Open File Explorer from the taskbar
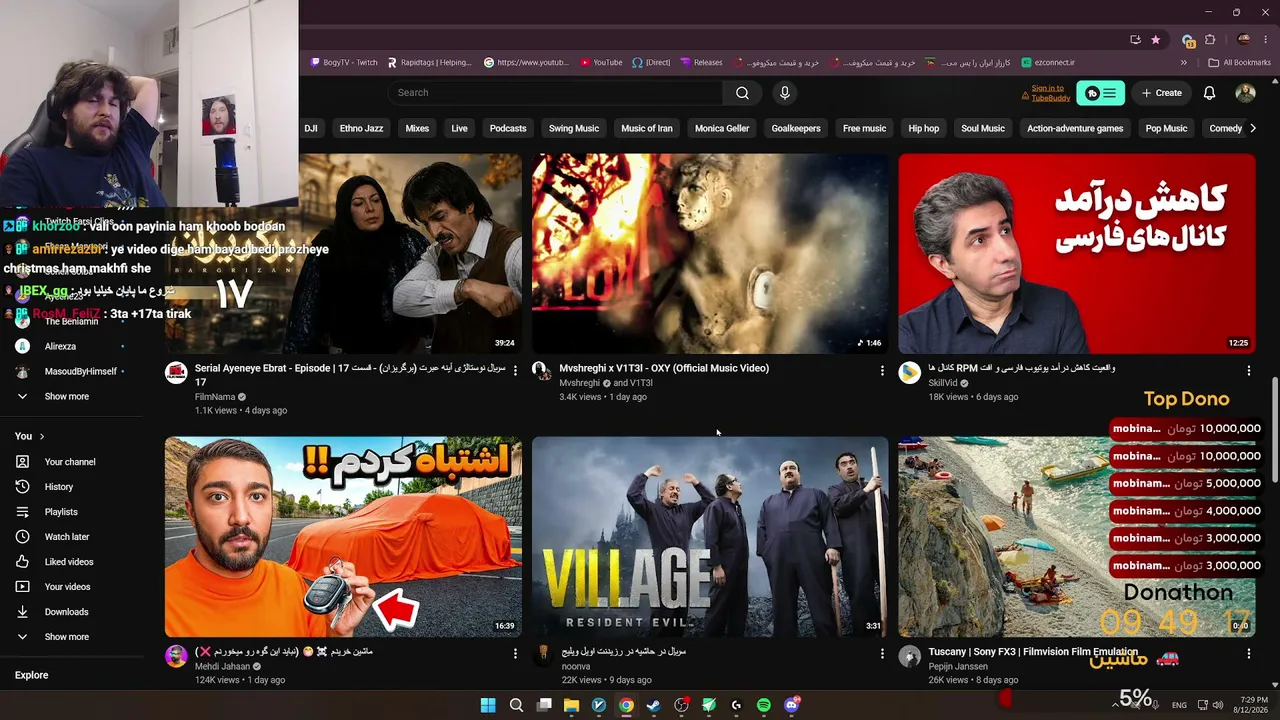This screenshot has height=720, width=1280. (x=571, y=705)
